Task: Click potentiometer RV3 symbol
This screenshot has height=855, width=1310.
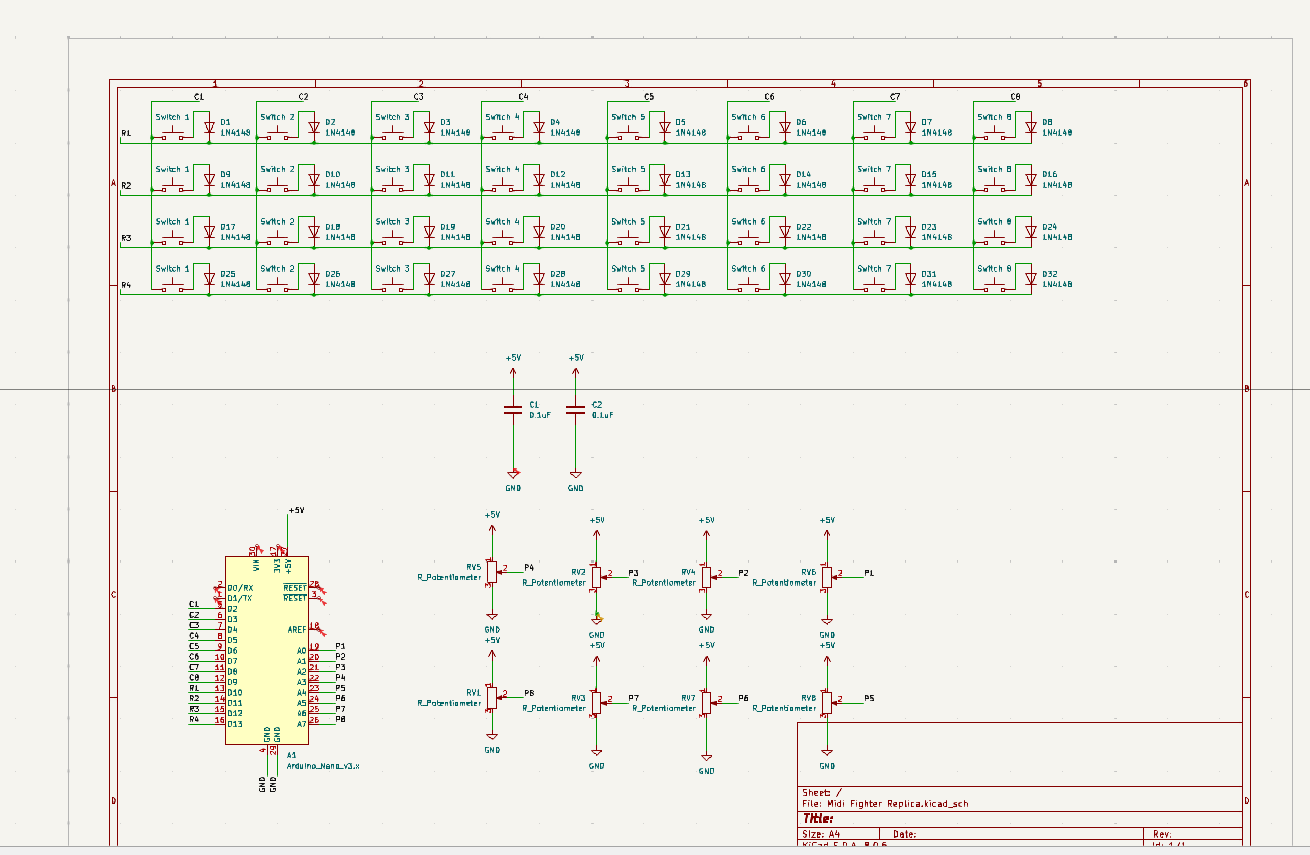Action: (x=597, y=702)
